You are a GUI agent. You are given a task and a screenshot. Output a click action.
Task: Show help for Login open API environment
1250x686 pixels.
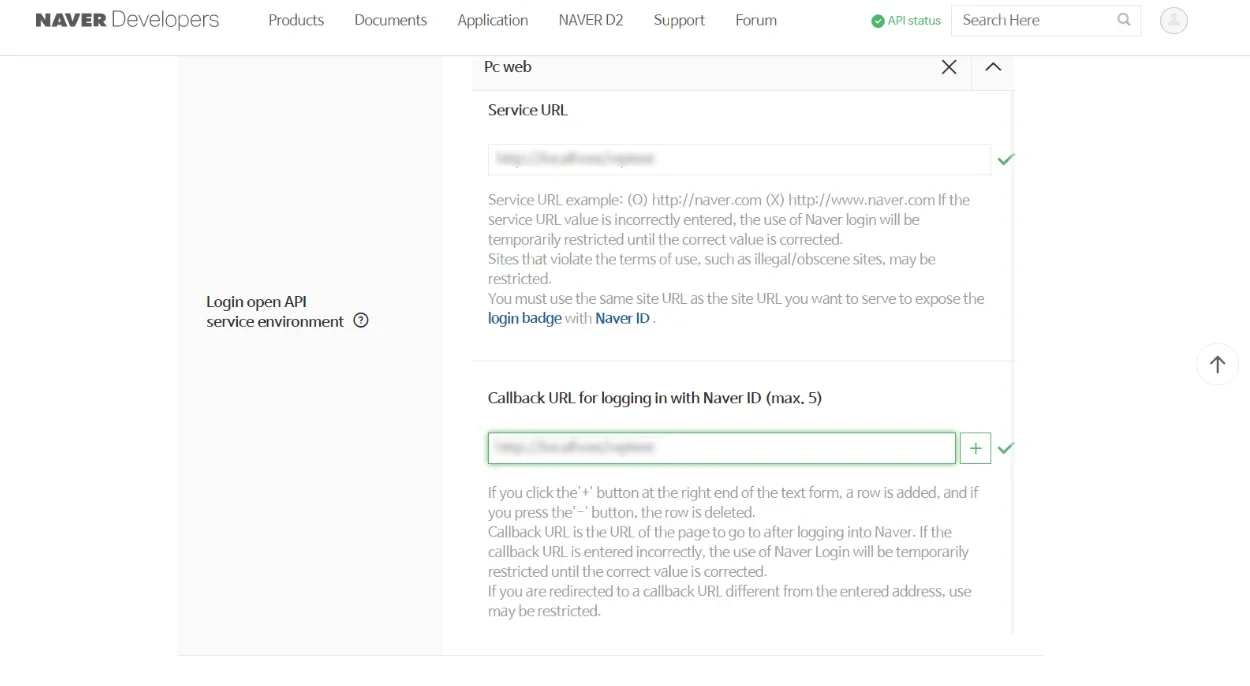(361, 321)
